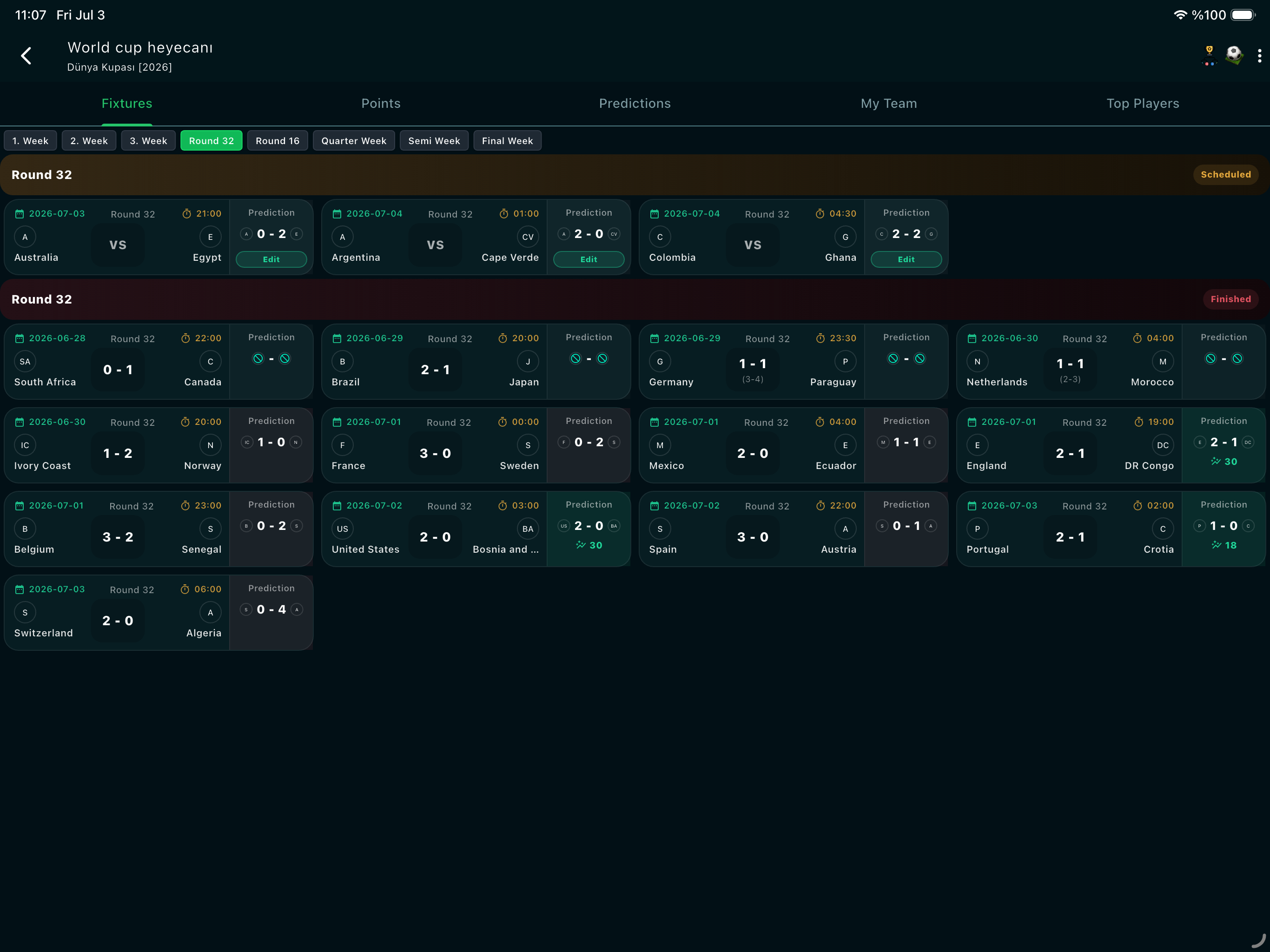
Task: Tap the Japan team badge
Action: (528, 361)
